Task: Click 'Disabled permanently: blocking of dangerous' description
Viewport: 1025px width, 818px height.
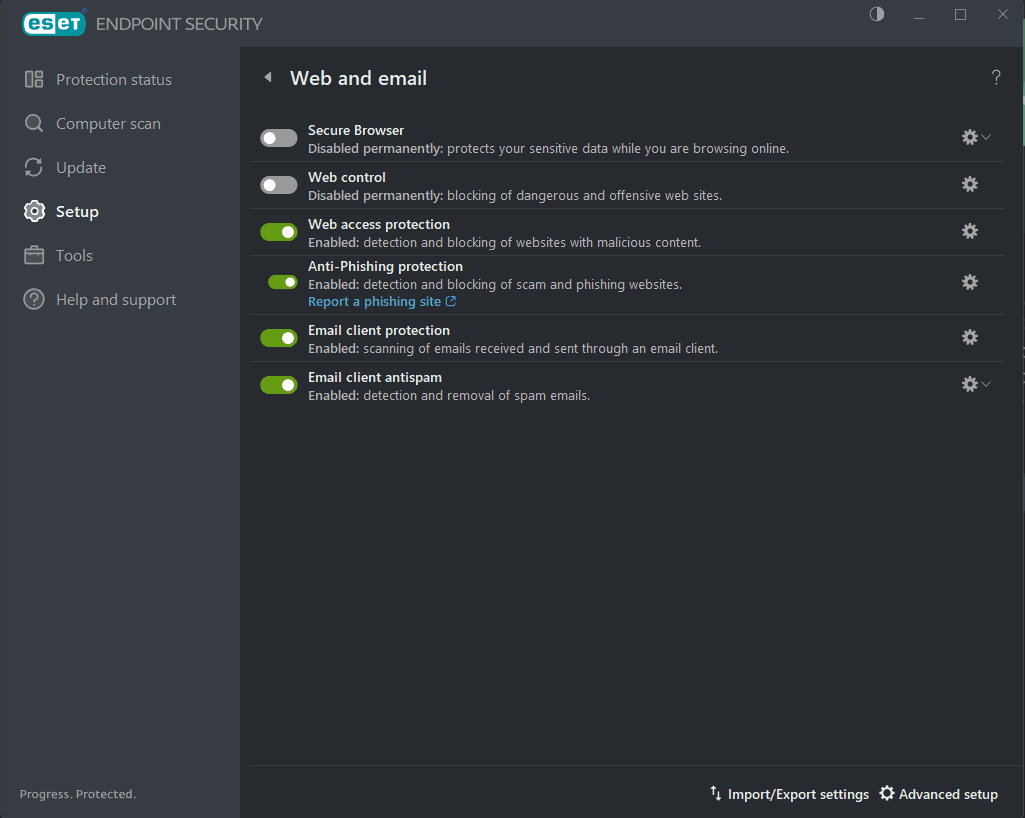Action: 514,196
